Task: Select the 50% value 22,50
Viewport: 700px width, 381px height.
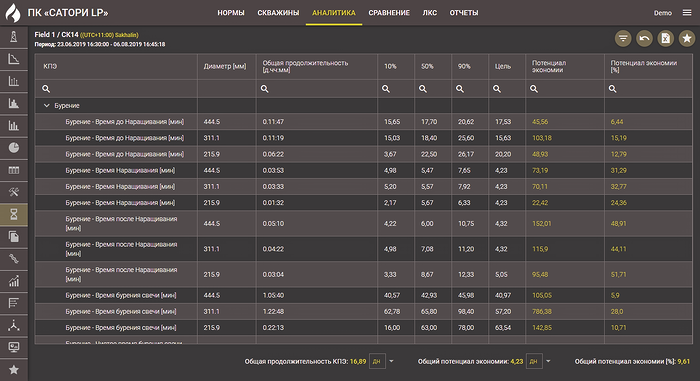Action: 429,154
